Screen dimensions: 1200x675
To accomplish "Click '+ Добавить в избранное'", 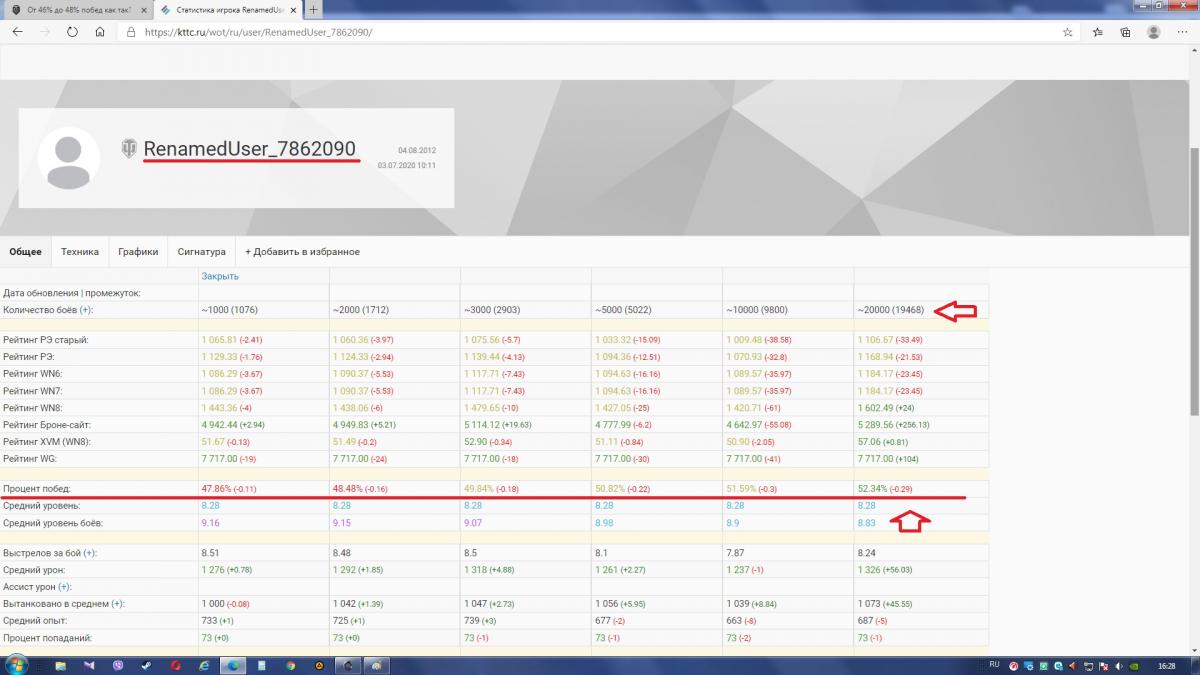I will (x=302, y=252).
